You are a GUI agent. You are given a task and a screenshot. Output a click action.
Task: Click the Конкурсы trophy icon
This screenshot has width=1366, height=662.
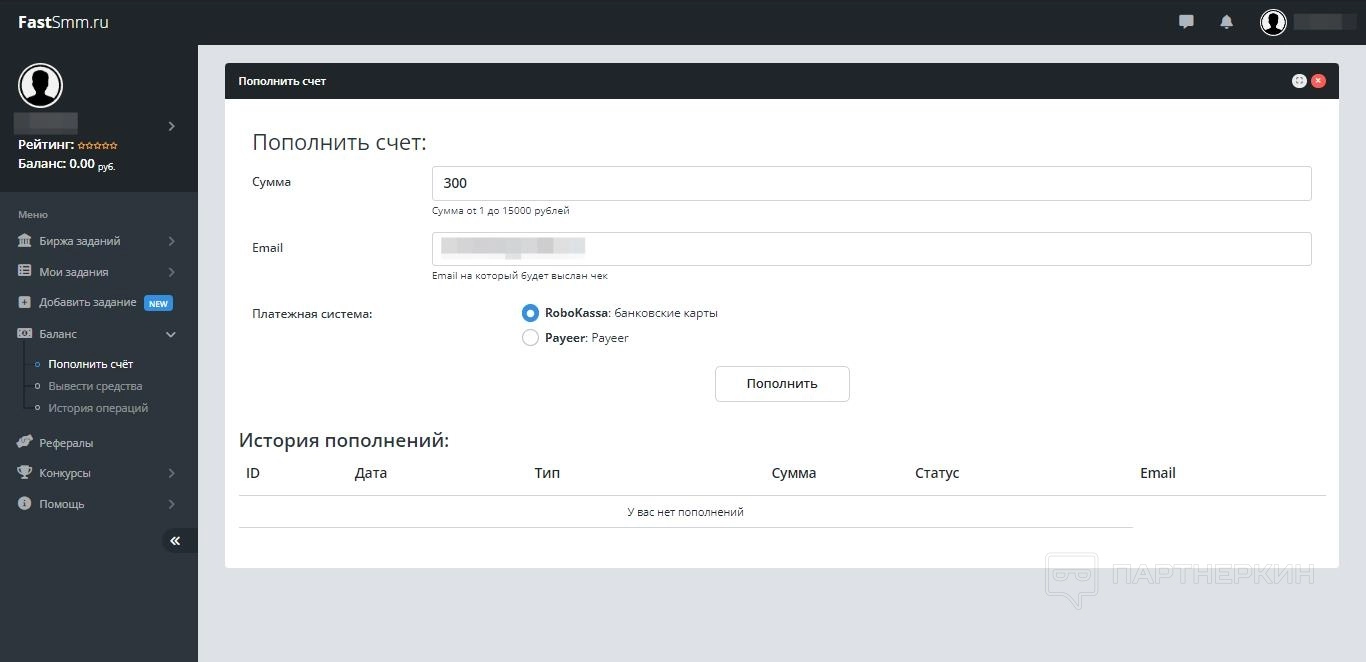click(25, 473)
